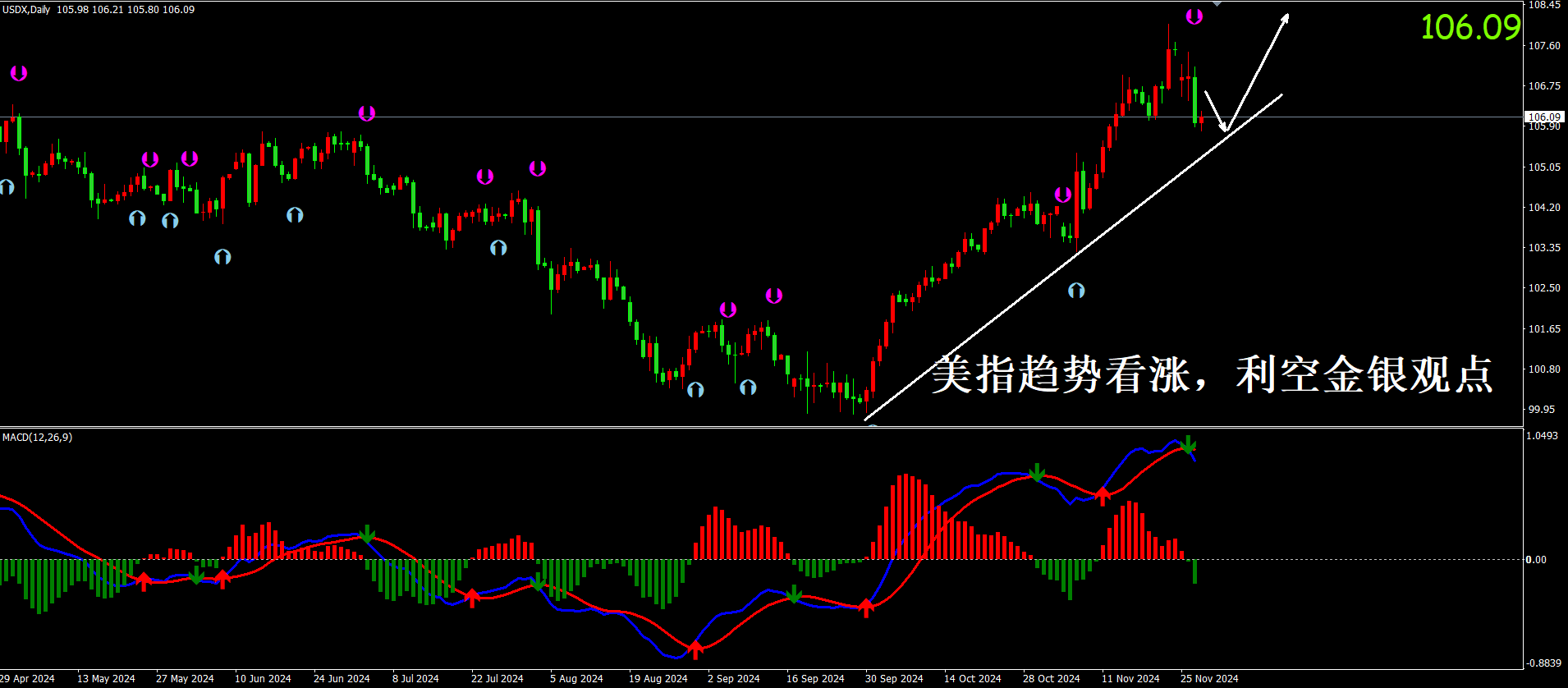1568x688 pixels.
Task: Click the 106.09 current price tag on axis
Action: click(1543, 117)
